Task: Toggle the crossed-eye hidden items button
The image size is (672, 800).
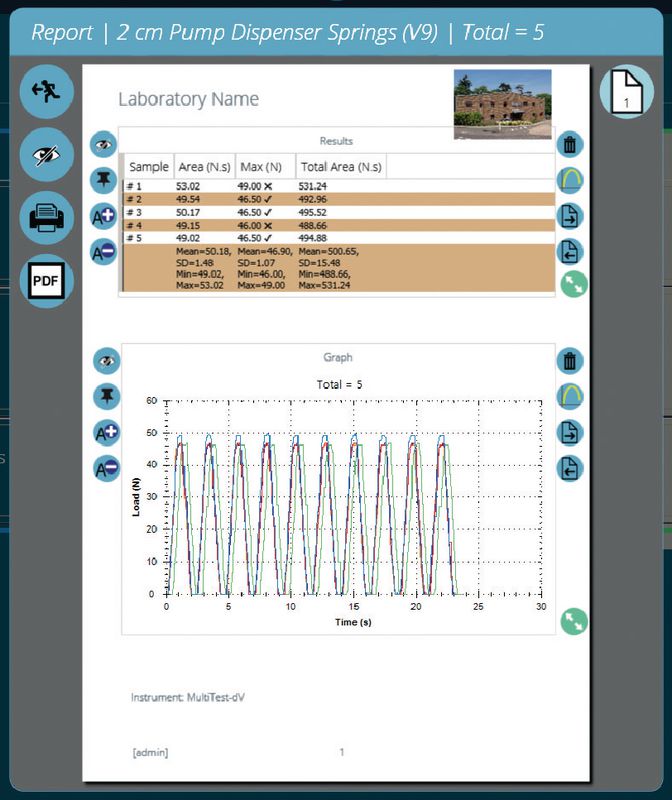Action: [46, 155]
